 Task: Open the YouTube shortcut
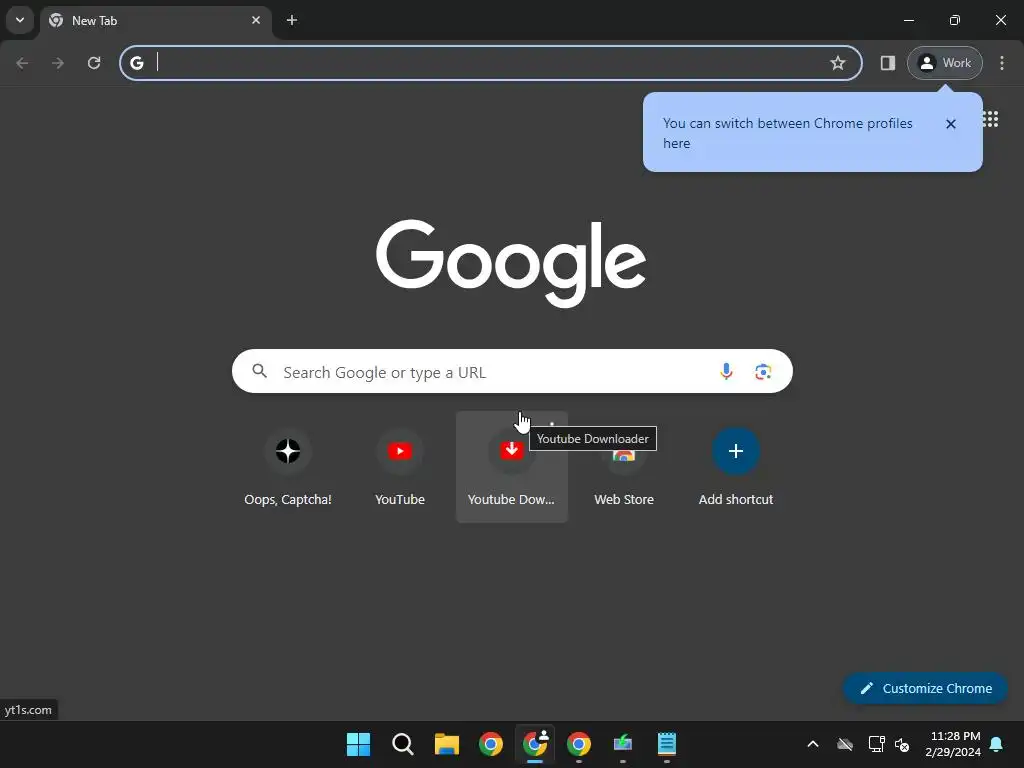400,467
